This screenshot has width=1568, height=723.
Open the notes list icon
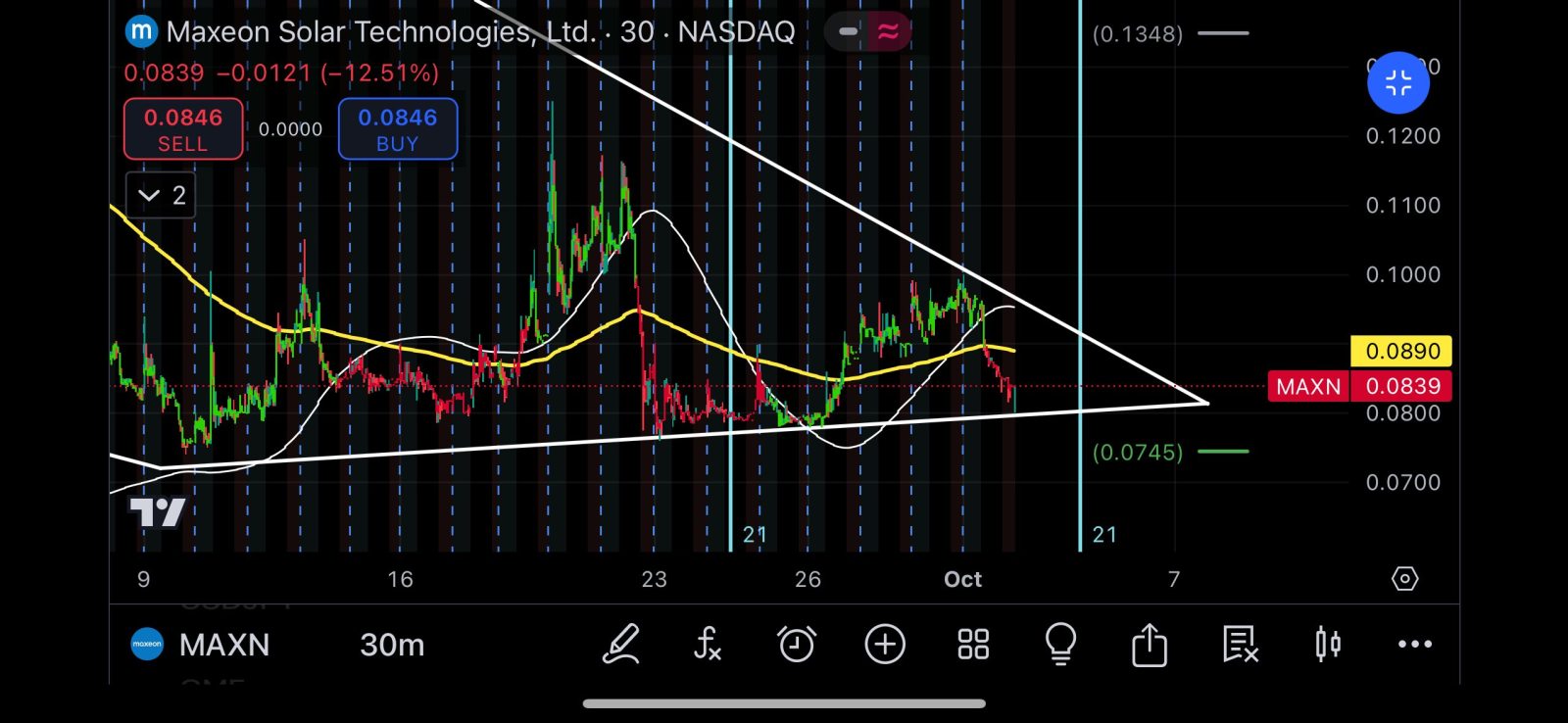[1240, 645]
